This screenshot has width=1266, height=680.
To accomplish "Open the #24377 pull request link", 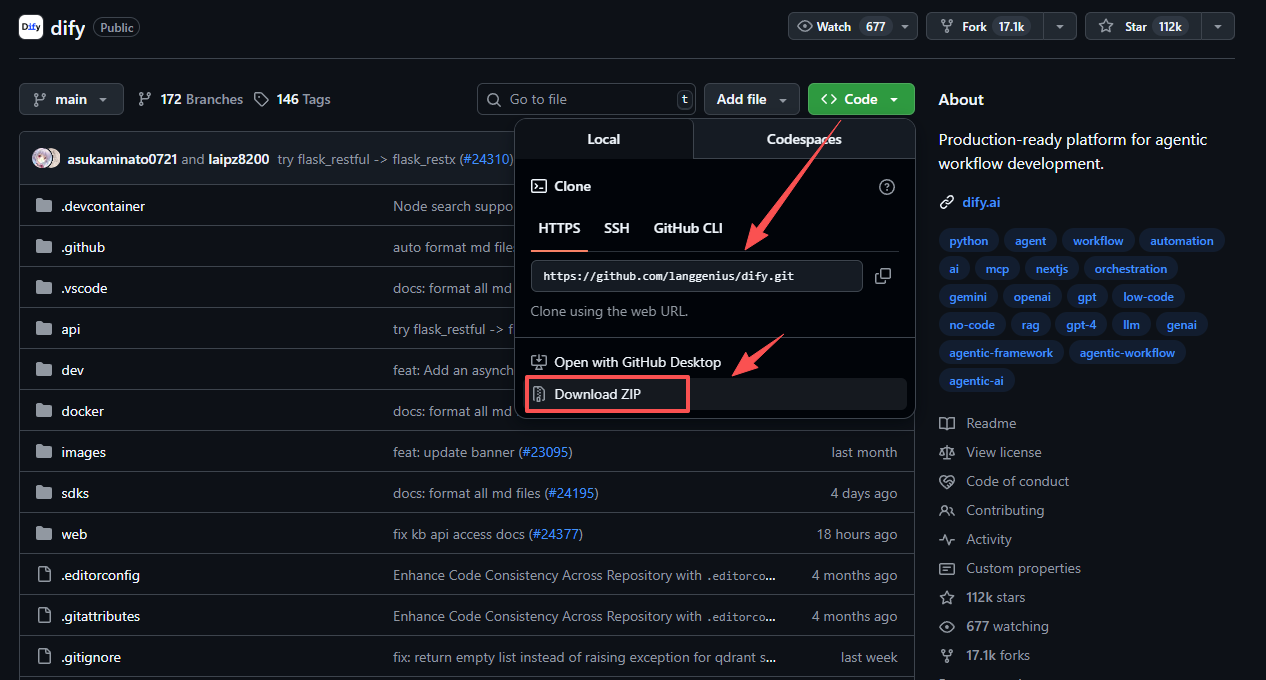I will pyautogui.click(x=556, y=534).
